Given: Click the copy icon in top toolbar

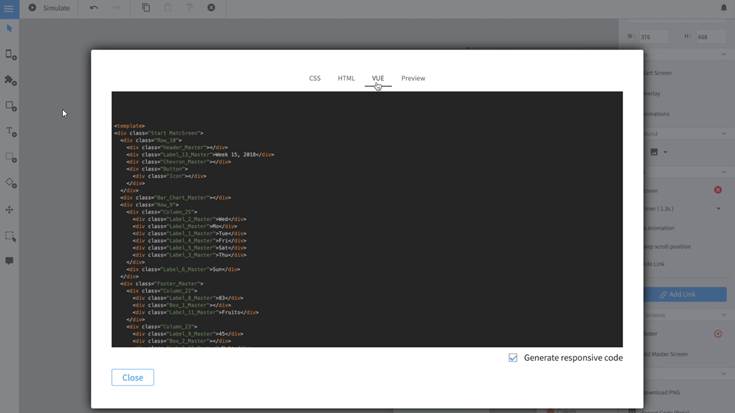Looking at the screenshot, I should click(x=146, y=8).
